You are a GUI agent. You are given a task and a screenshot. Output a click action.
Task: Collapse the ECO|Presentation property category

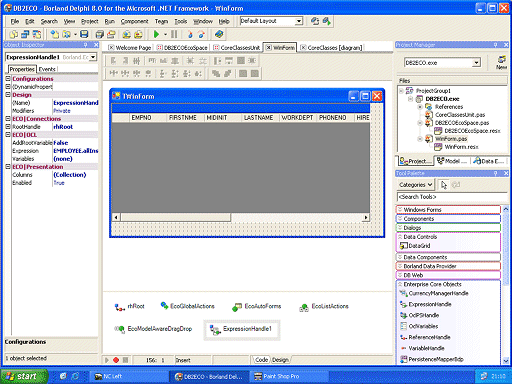point(8,166)
